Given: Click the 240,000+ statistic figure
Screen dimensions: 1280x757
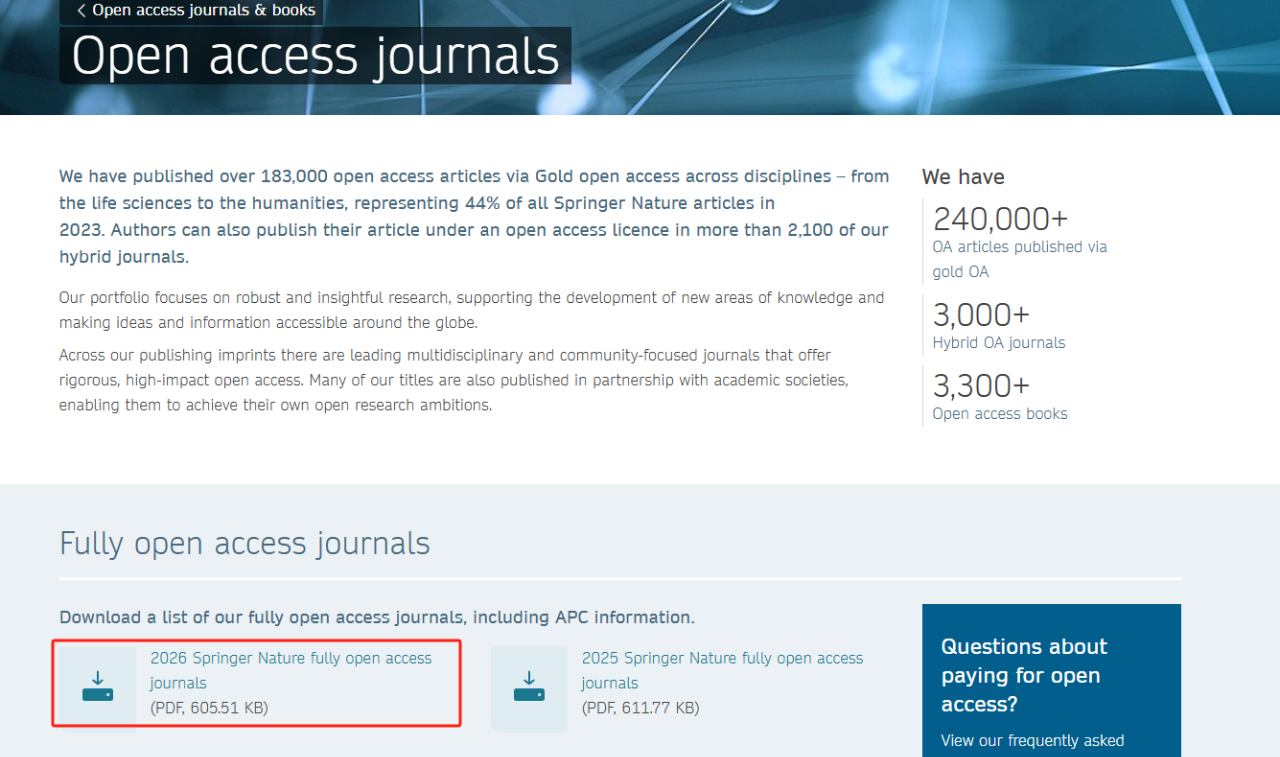Looking at the screenshot, I should (x=1000, y=218).
